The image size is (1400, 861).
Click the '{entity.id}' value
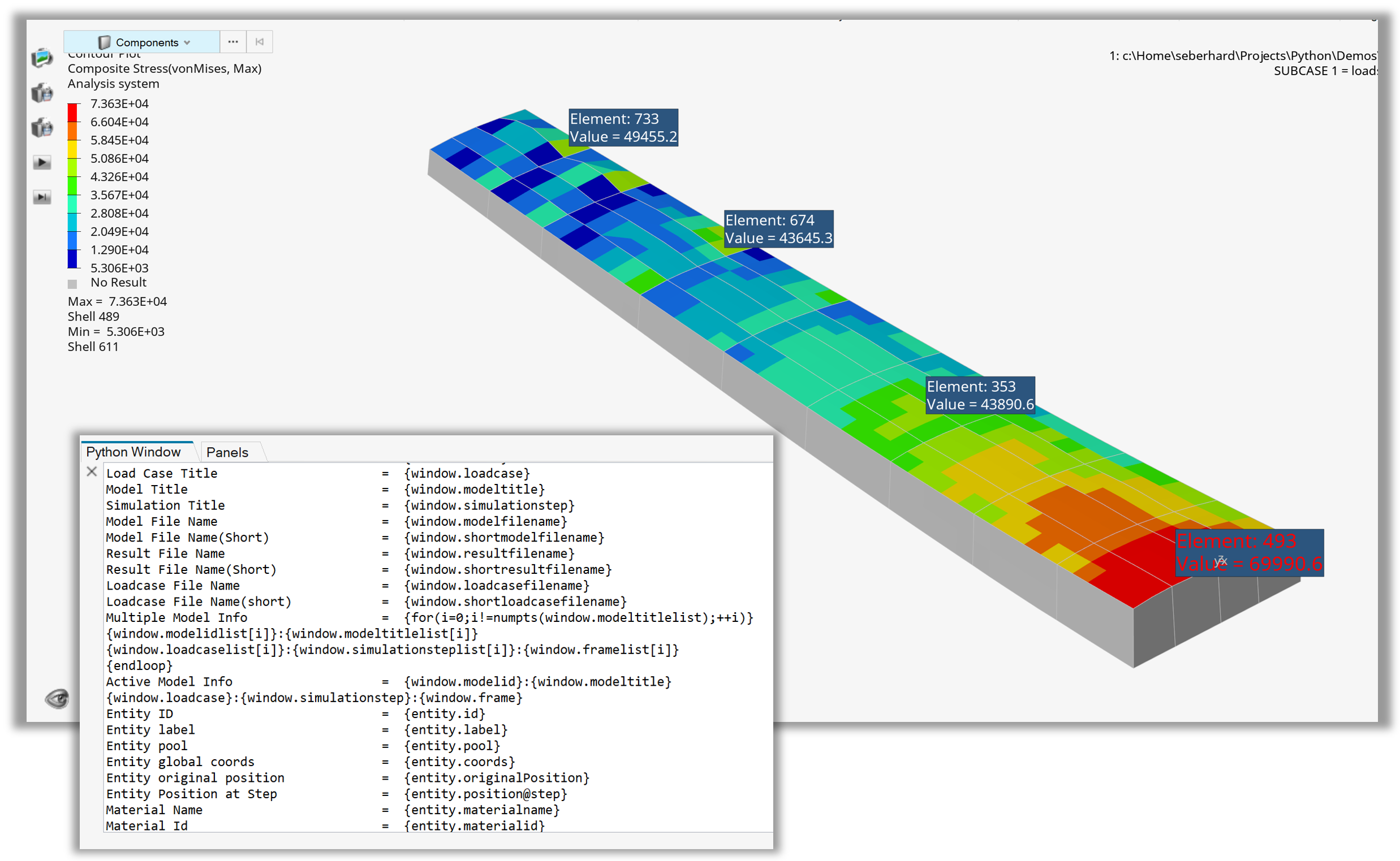click(445, 713)
